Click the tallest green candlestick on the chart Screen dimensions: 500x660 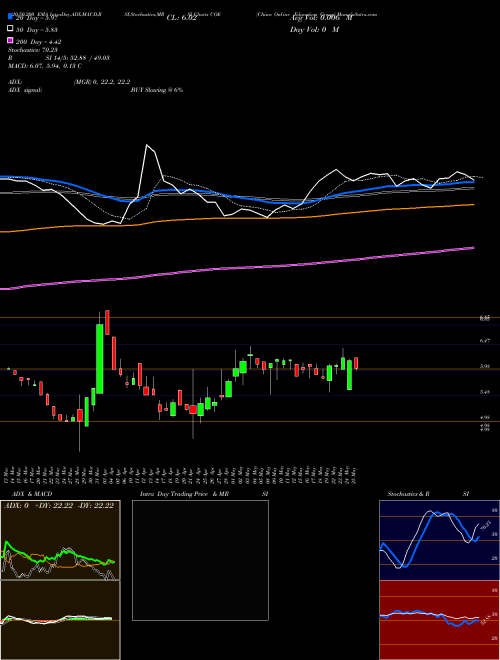coord(100,359)
